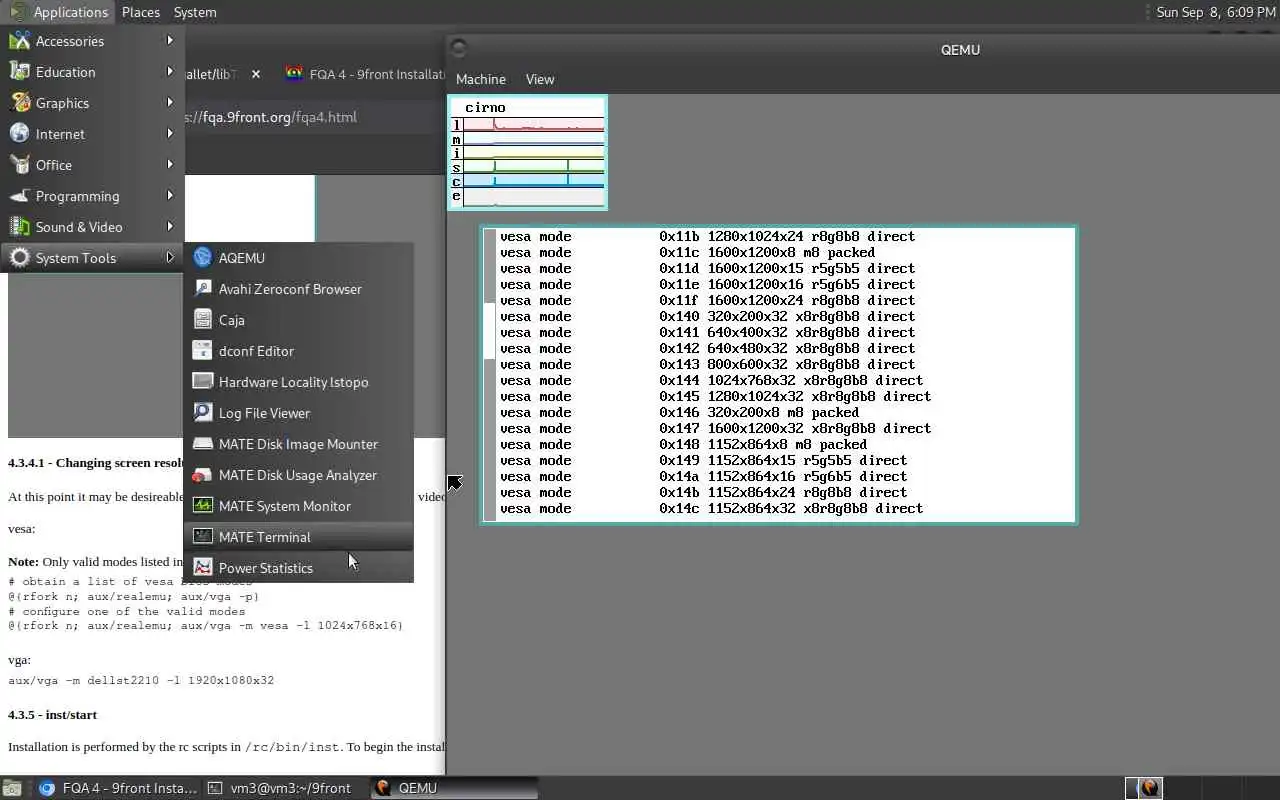Switch to the QEMU taskbar button

click(x=455, y=788)
